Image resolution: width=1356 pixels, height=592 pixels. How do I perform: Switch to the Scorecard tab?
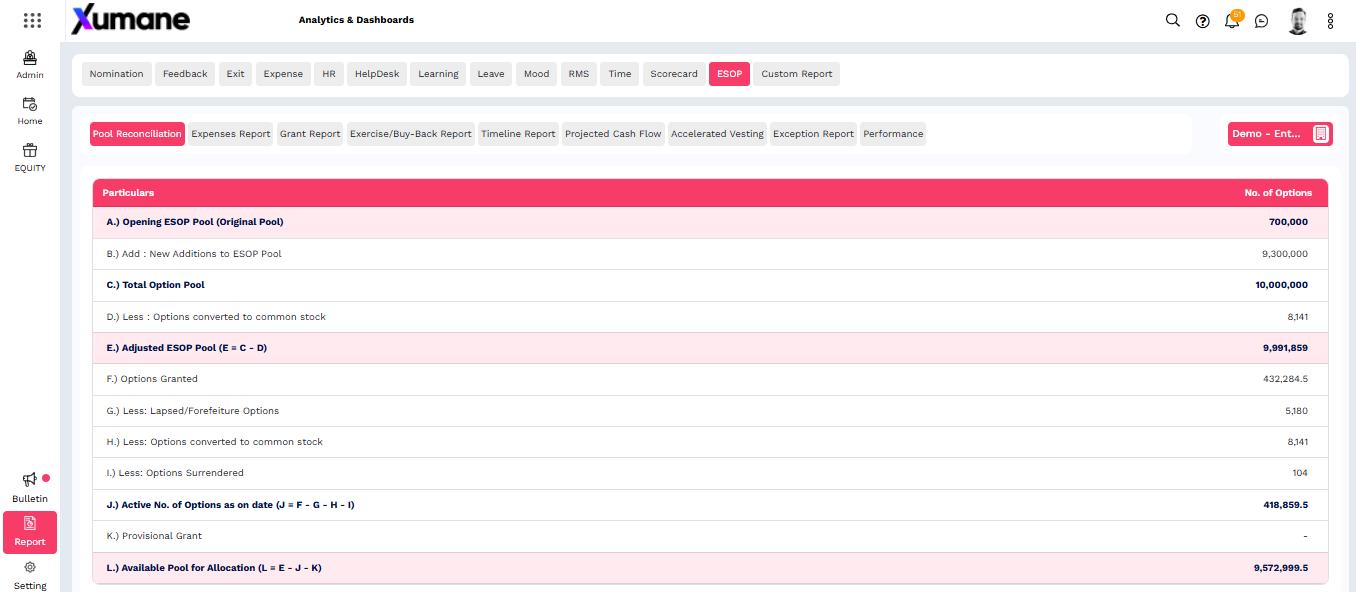pos(674,74)
